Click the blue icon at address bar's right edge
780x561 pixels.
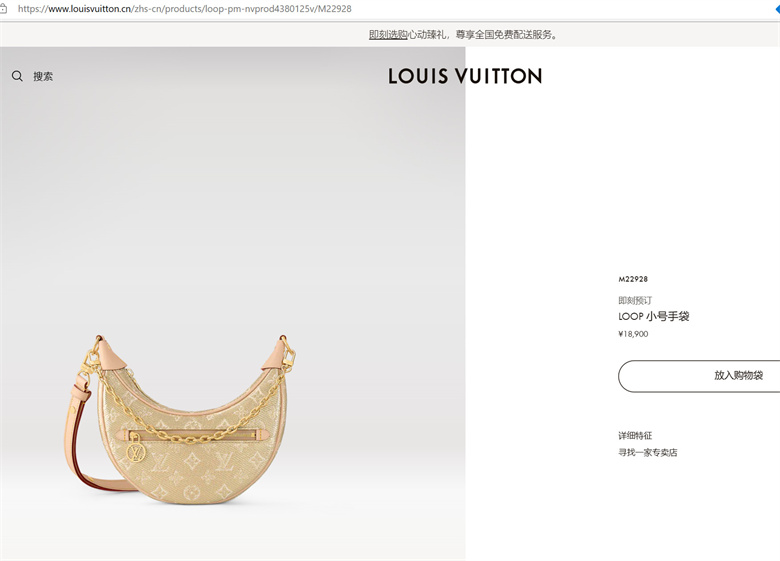pyautogui.click(x=777, y=8)
